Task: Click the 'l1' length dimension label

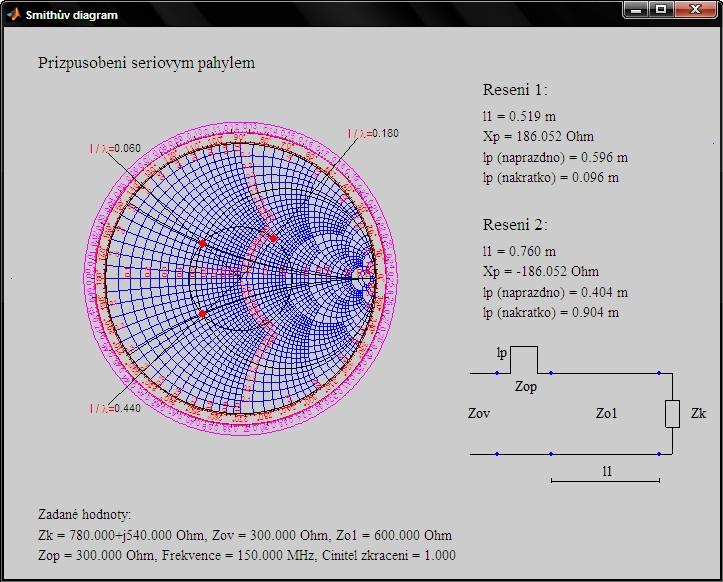Action: (x=607, y=471)
